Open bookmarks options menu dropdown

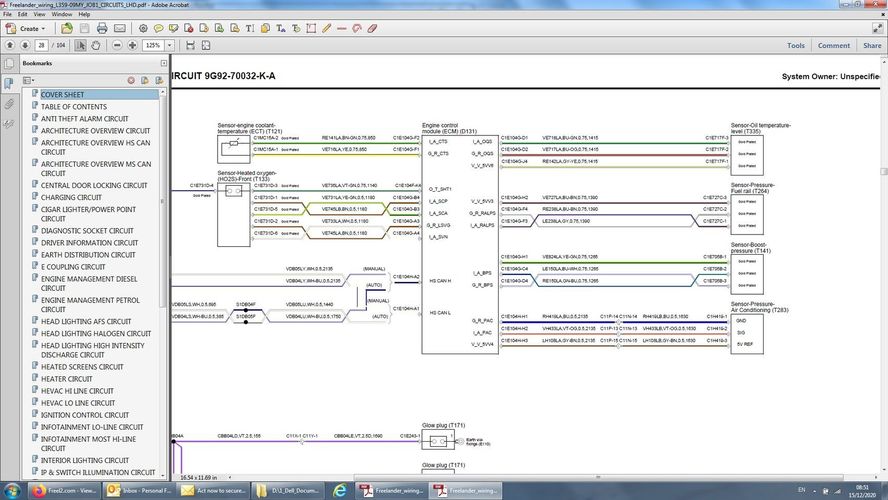coord(29,80)
